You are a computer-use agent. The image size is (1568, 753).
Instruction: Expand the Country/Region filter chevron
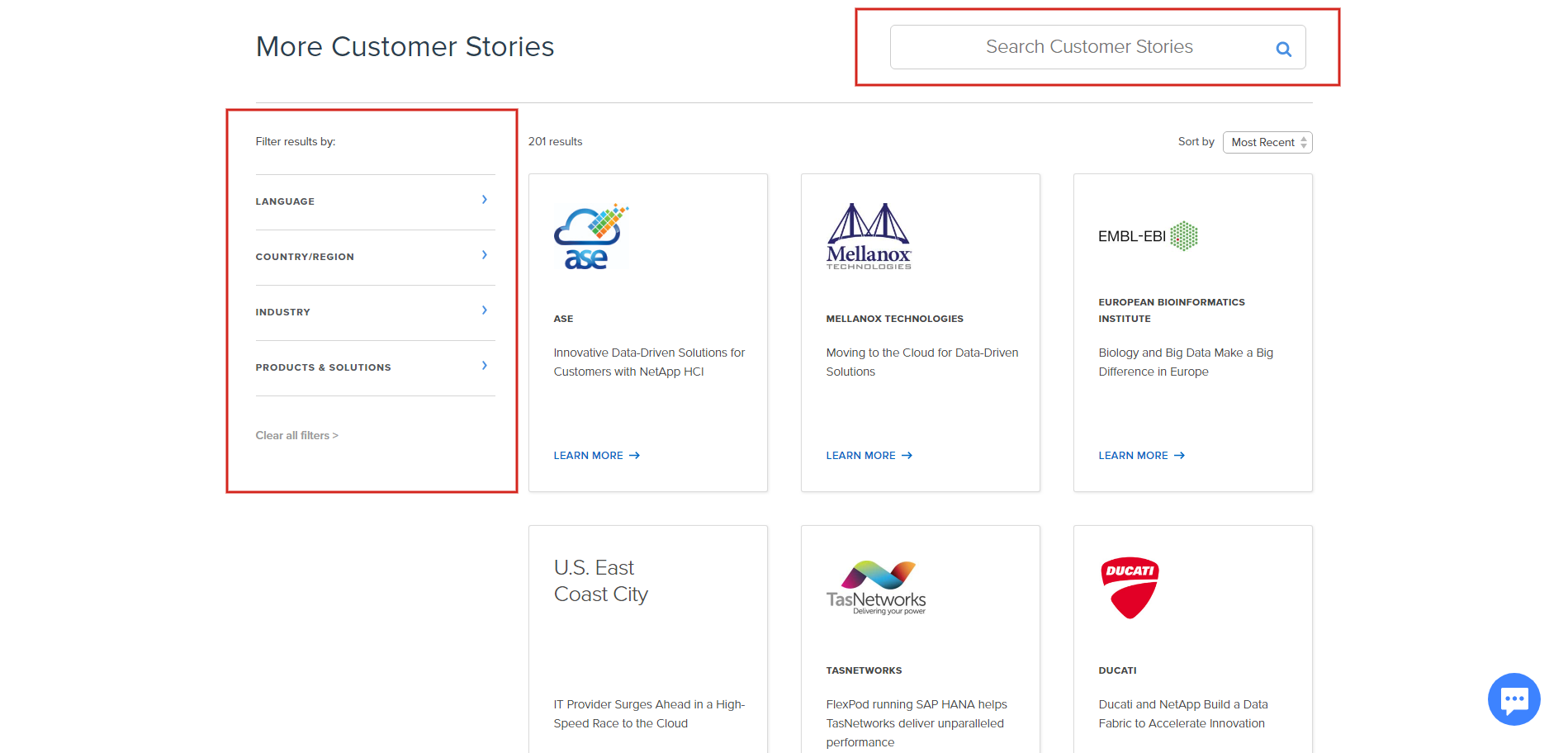click(485, 255)
